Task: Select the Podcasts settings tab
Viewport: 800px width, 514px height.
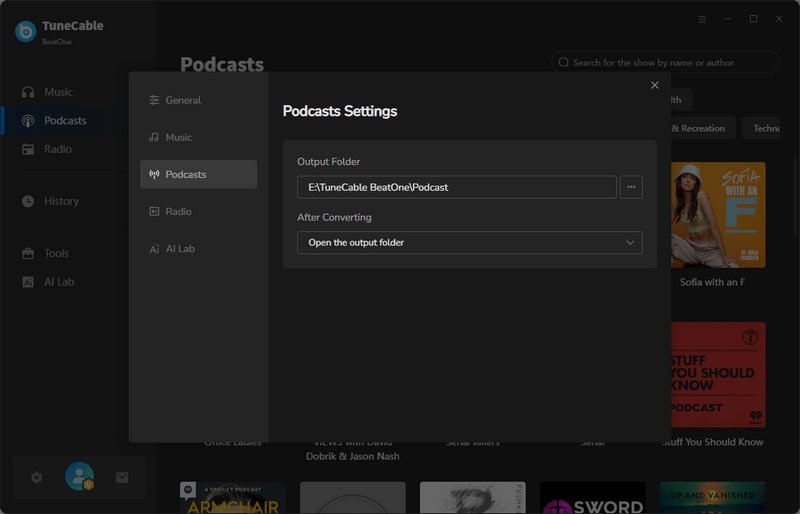Action: click(x=198, y=175)
